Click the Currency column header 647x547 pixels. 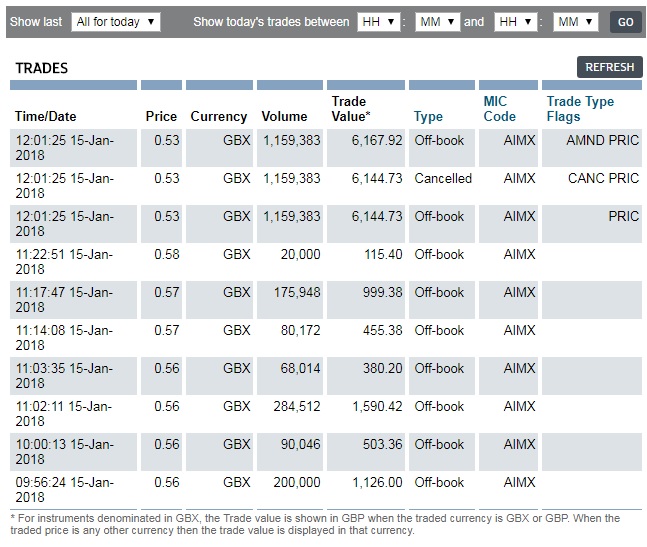click(x=218, y=116)
